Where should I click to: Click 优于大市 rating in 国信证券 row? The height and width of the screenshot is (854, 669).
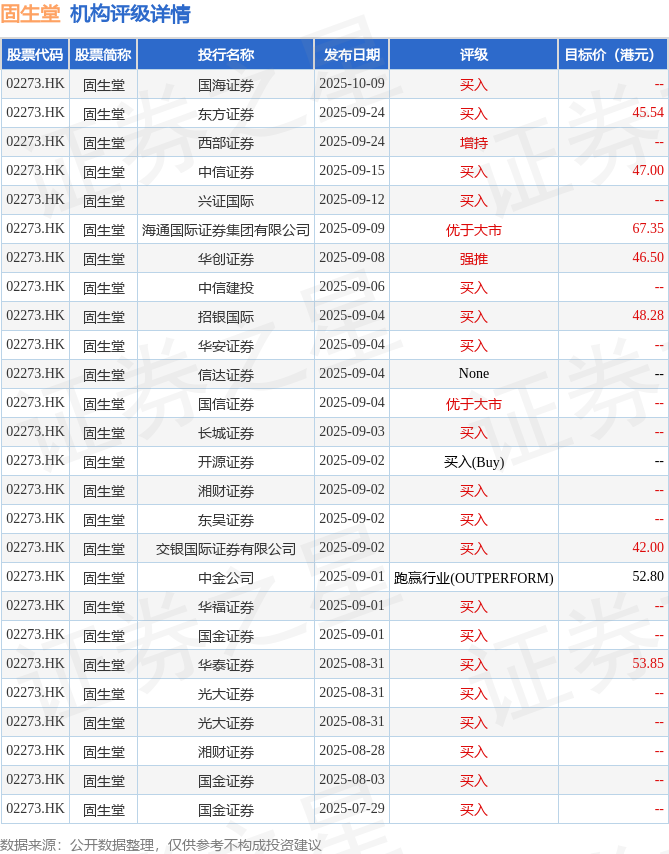pyautogui.click(x=474, y=404)
